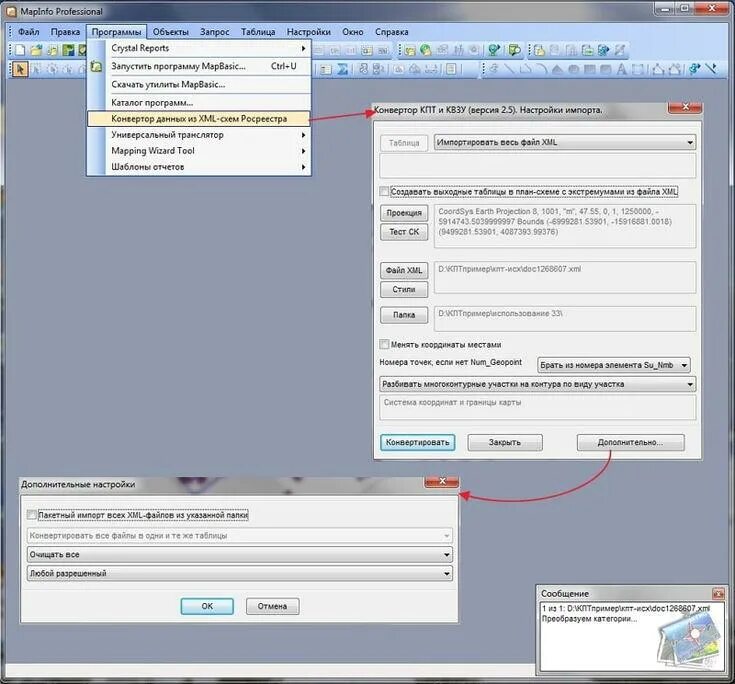The width and height of the screenshot is (735, 684).
Task: Choose Скачать утилиты MapBasic menu item
Action: click(x=199, y=84)
